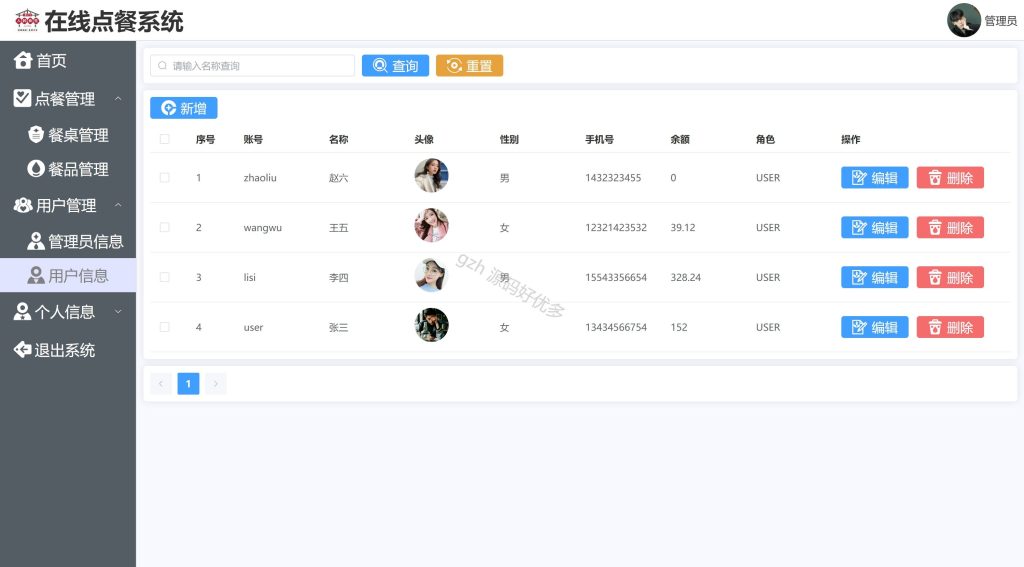
Task: Click the avatar of 张三
Action: [x=431, y=325]
